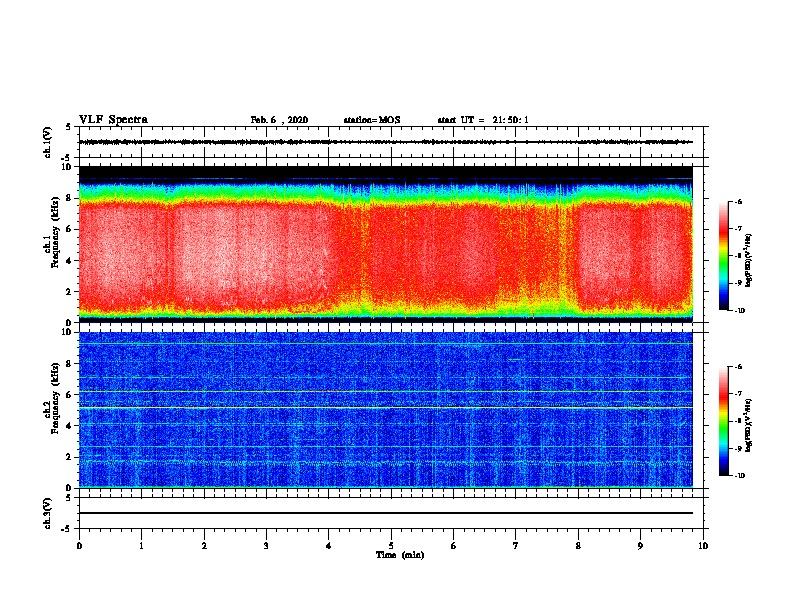Click the "Time (min)" x-axis label
The height and width of the screenshot is (612, 792).
400,555
